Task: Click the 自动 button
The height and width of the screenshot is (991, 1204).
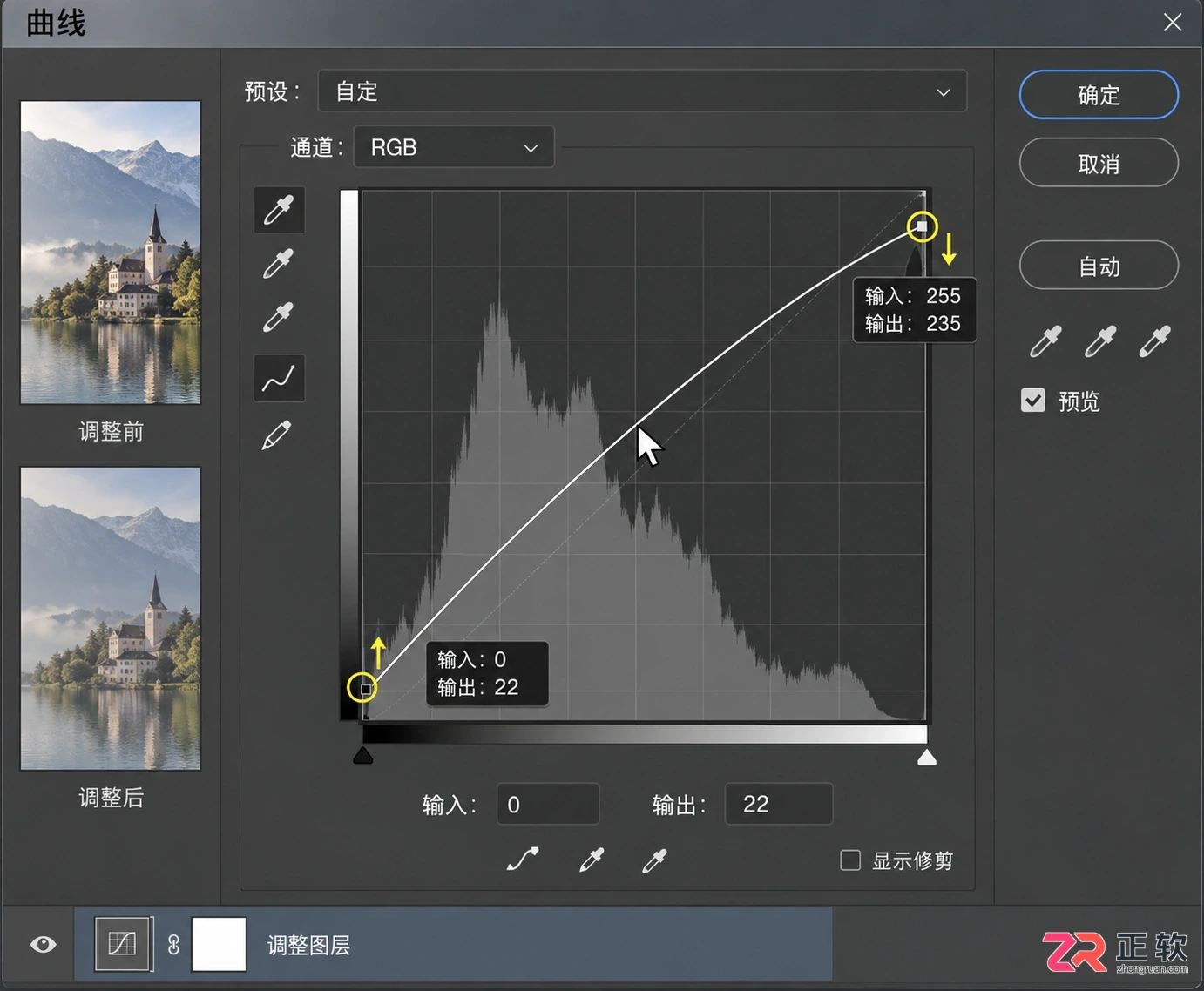Action: (x=1099, y=266)
